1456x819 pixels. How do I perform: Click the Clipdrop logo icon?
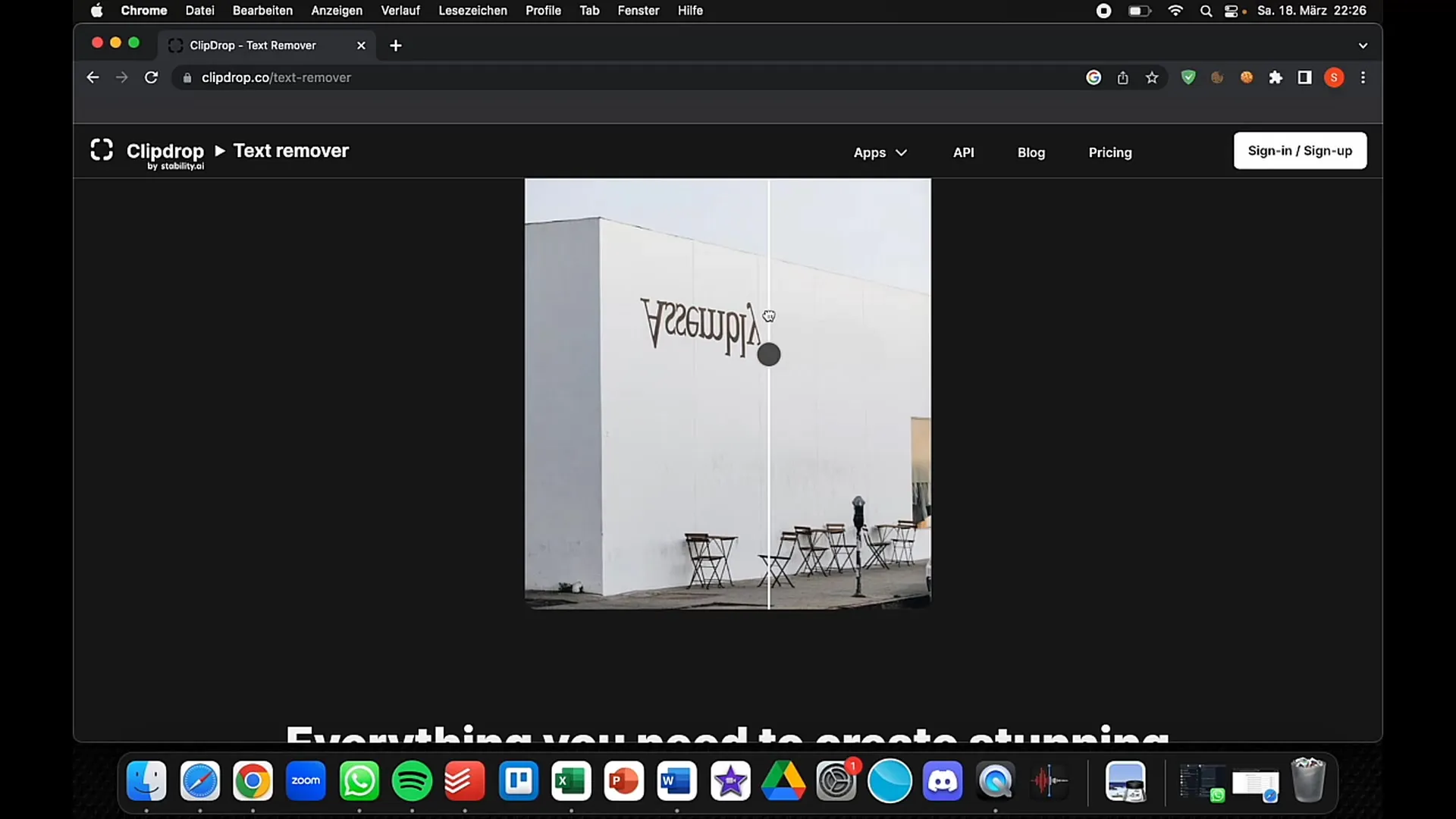[102, 150]
